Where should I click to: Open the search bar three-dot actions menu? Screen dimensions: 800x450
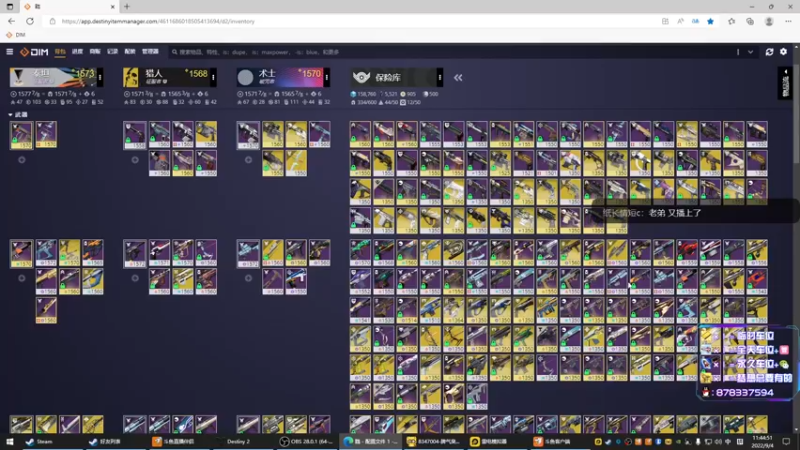738,52
